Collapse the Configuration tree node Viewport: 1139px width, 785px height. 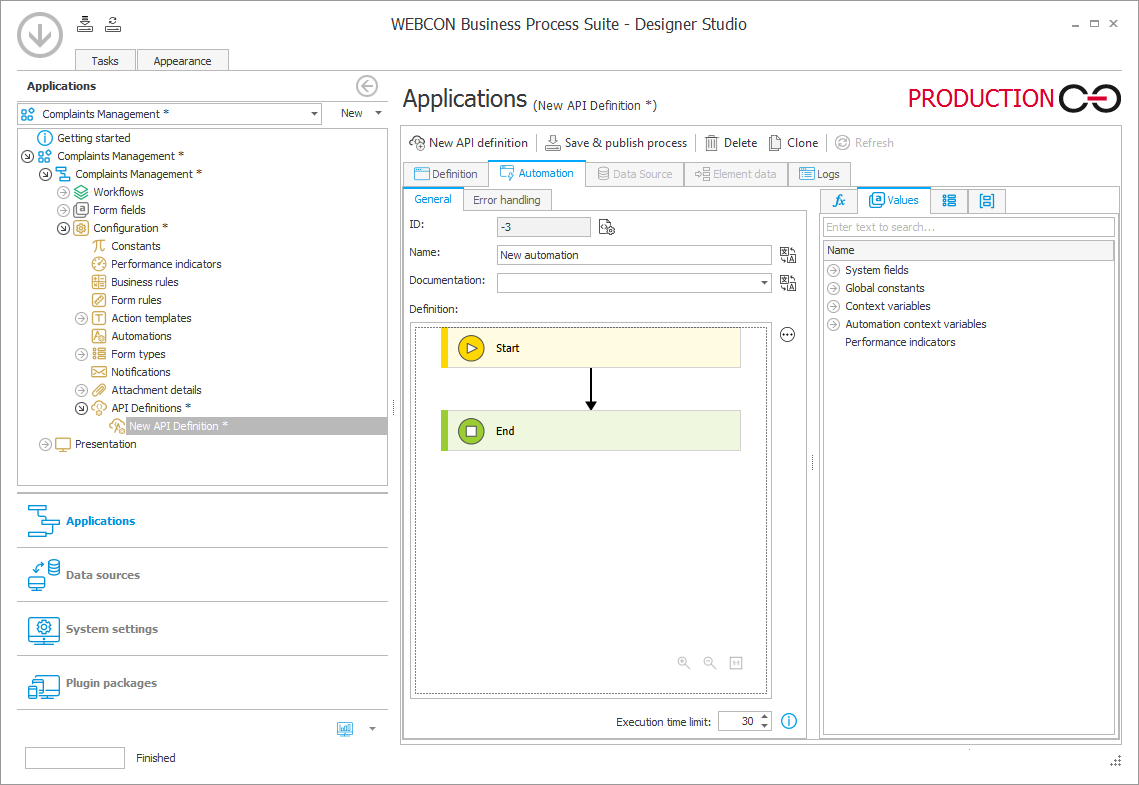coord(63,228)
